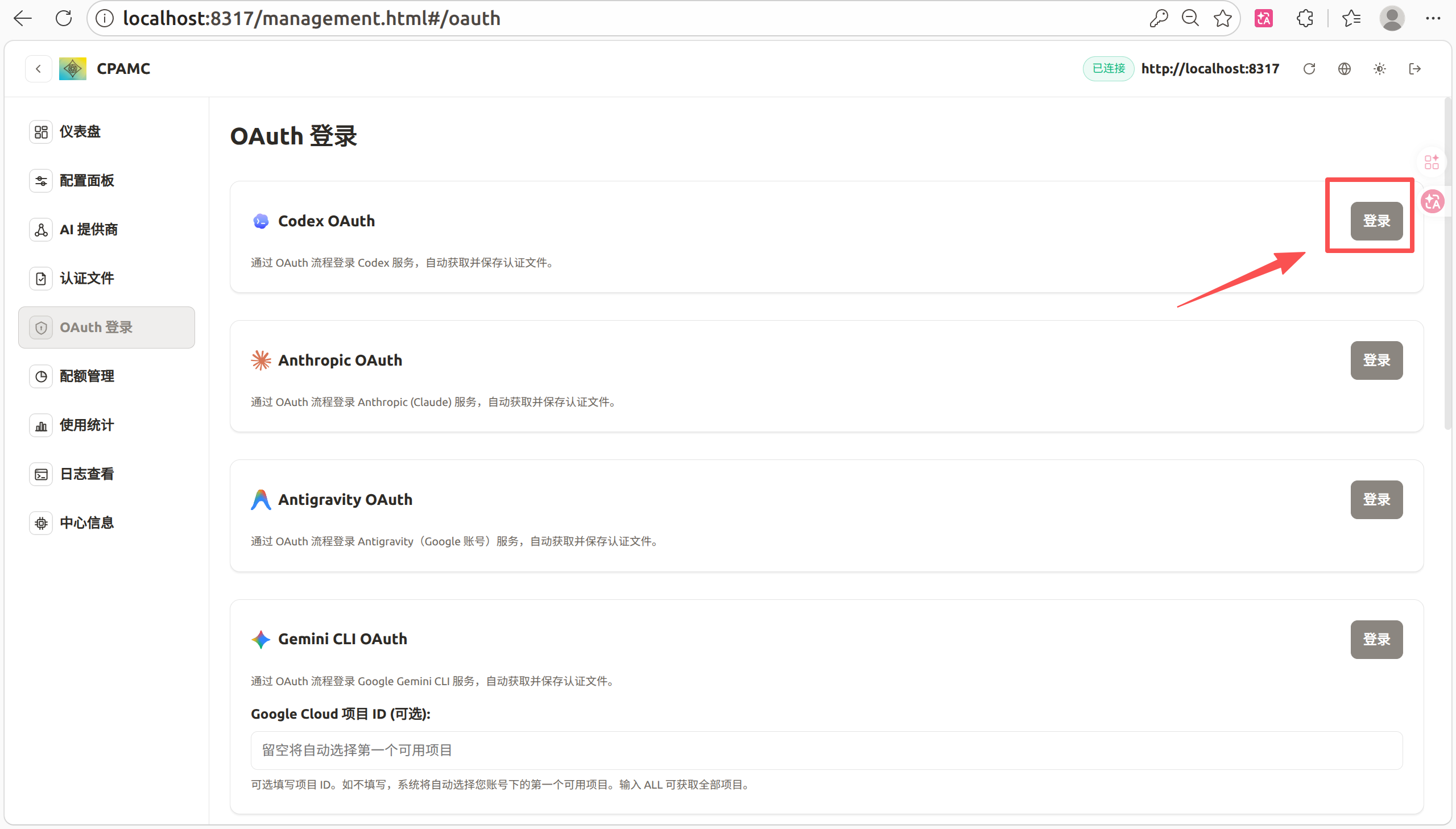
Task: Open 认证文件 using the document icon
Action: pyautogui.click(x=40, y=278)
